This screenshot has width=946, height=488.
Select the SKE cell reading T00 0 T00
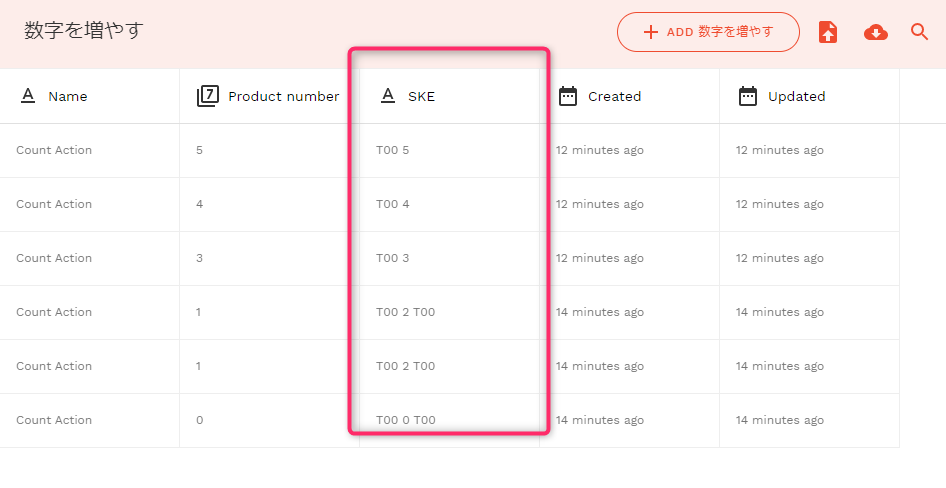(405, 420)
